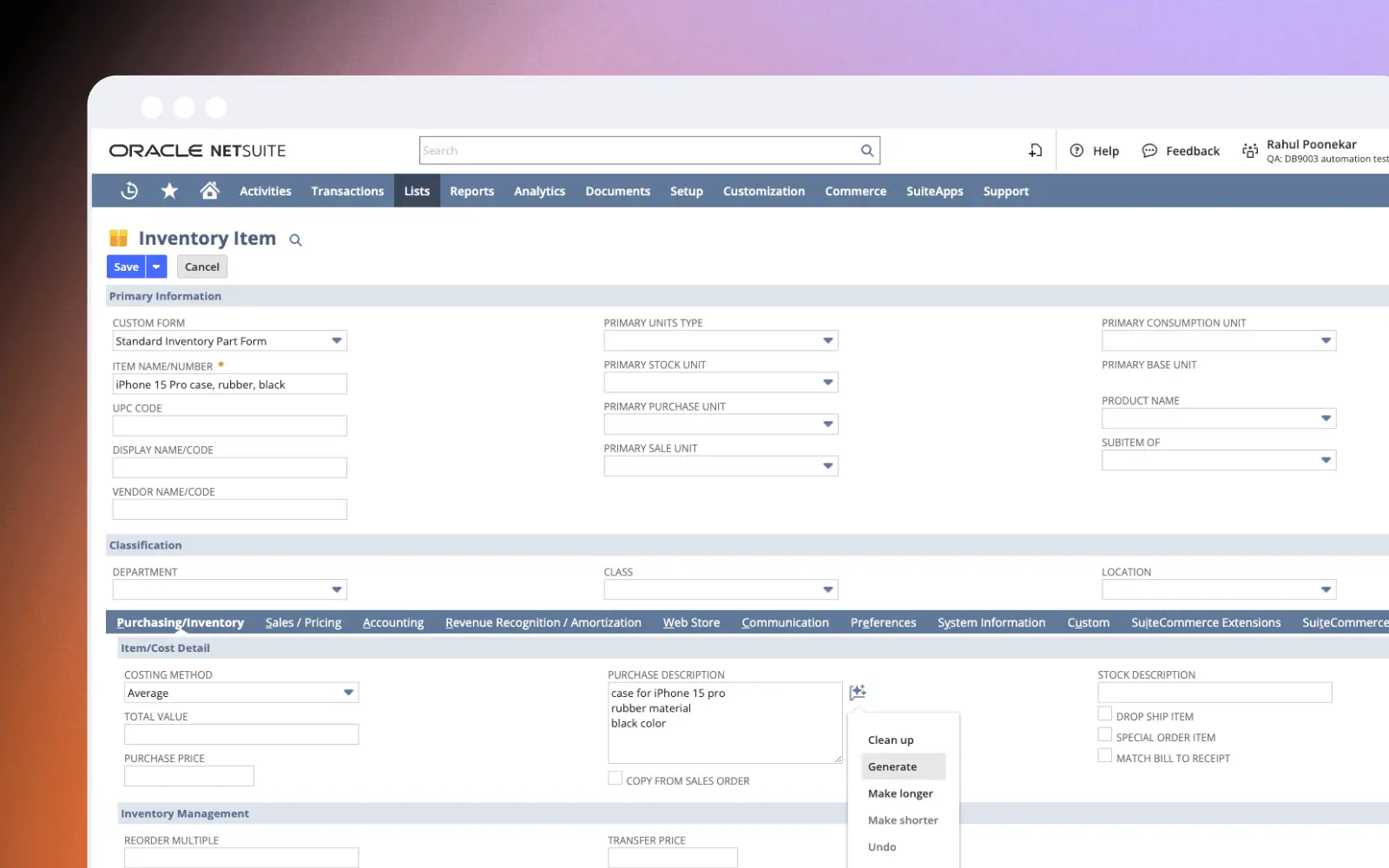Open the Save button dropdown arrow
Image resolution: width=1389 pixels, height=868 pixels.
tap(156, 266)
